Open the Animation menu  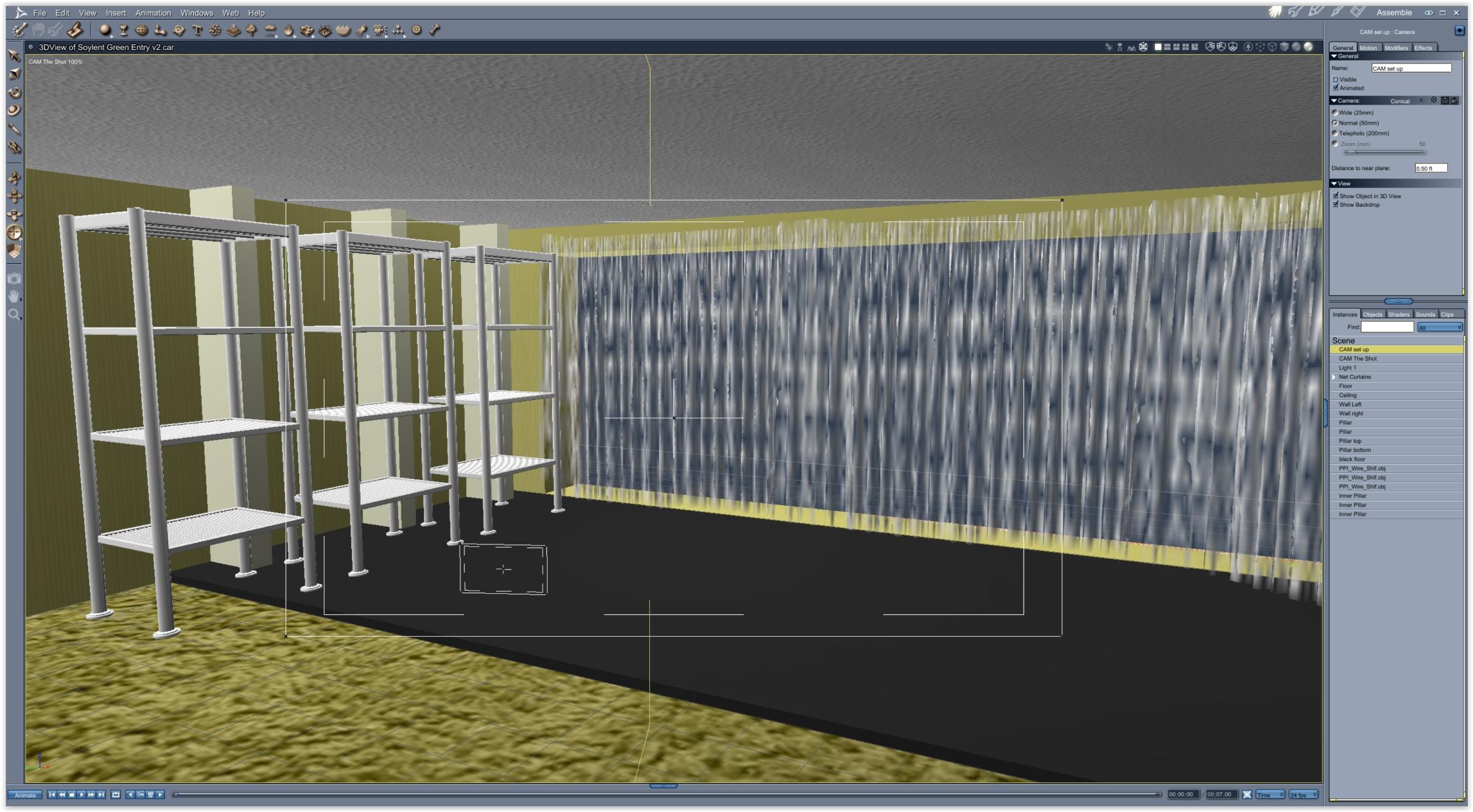tap(153, 13)
